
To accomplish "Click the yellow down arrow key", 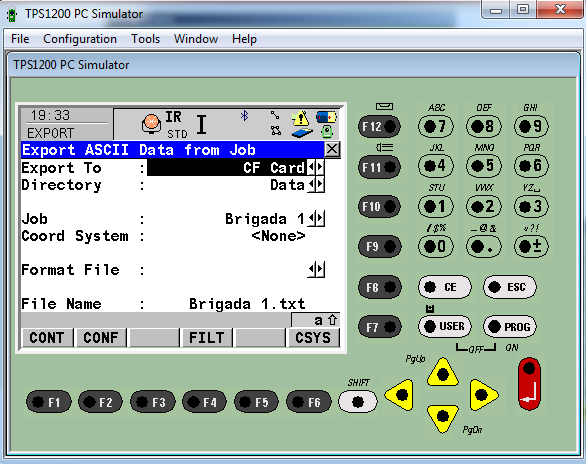I will 443,418.
